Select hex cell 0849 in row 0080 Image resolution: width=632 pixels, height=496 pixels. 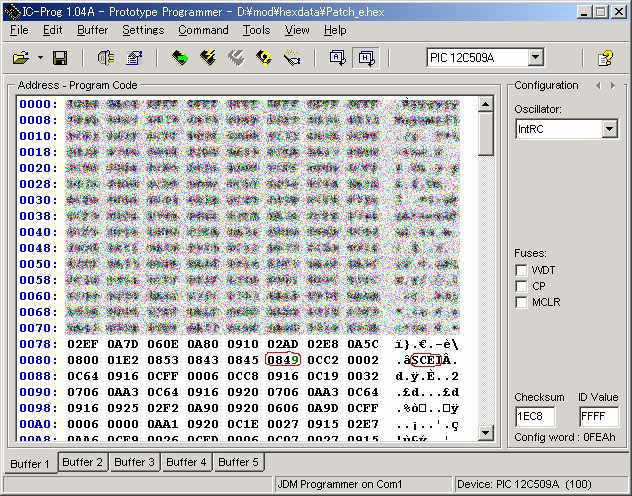[283, 360]
